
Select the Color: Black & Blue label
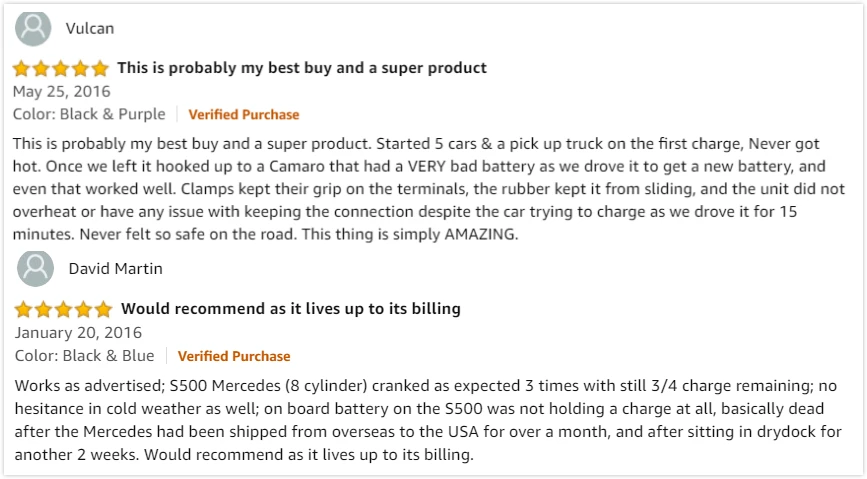click(x=85, y=355)
